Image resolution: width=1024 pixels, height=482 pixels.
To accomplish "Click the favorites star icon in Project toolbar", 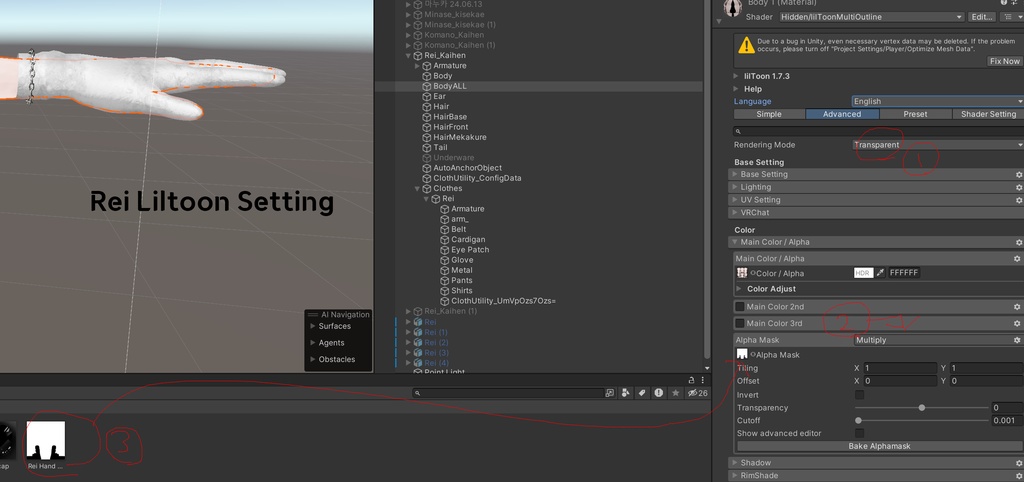I will pos(676,393).
